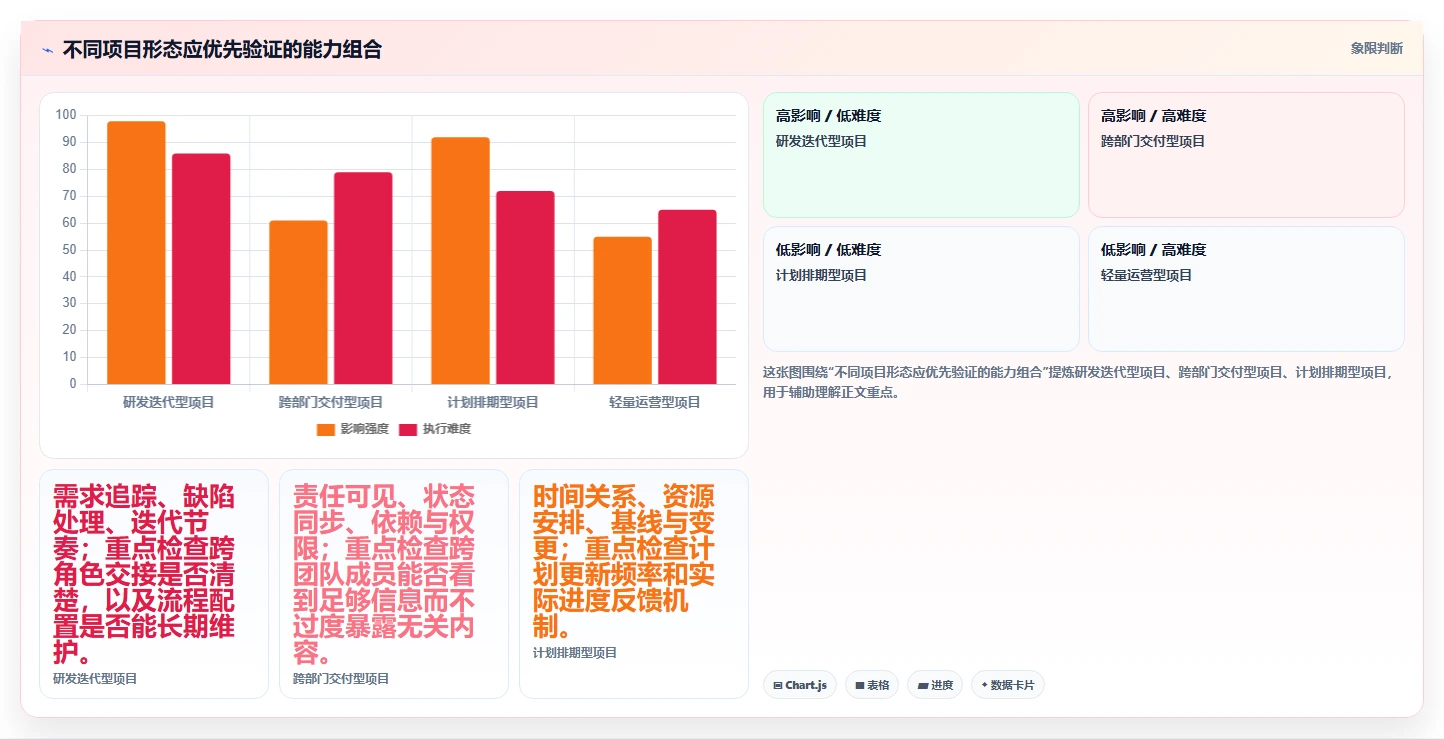Click the red text card starting 需求追踪、缺陷处理
1444x739 pixels.
[154, 584]
